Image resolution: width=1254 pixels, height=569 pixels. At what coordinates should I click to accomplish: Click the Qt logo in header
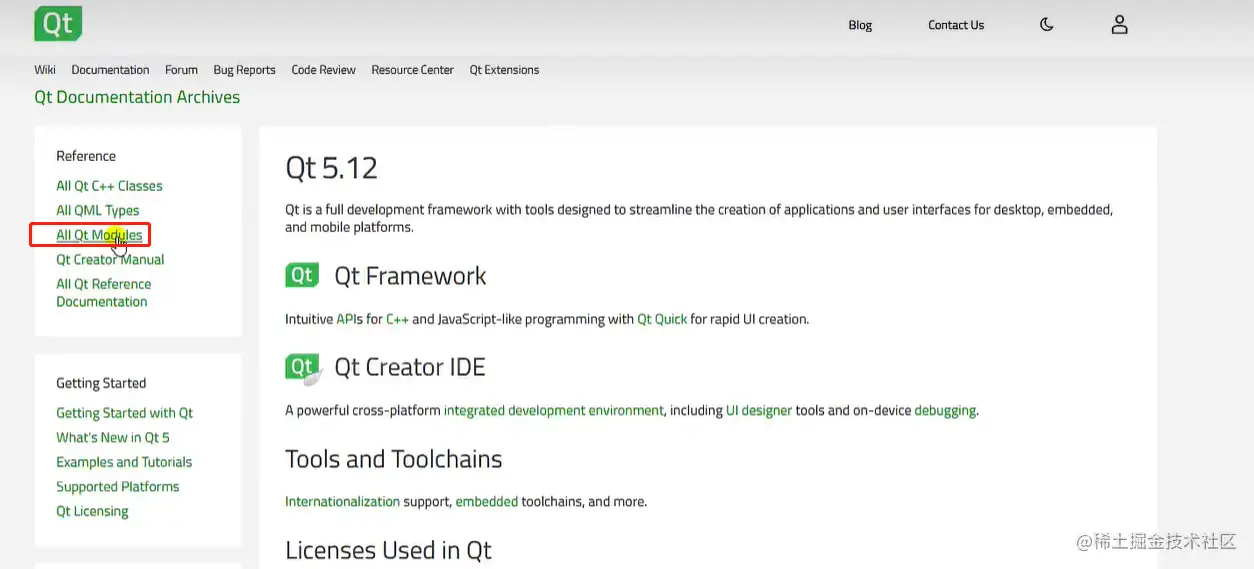pos(58,24)
